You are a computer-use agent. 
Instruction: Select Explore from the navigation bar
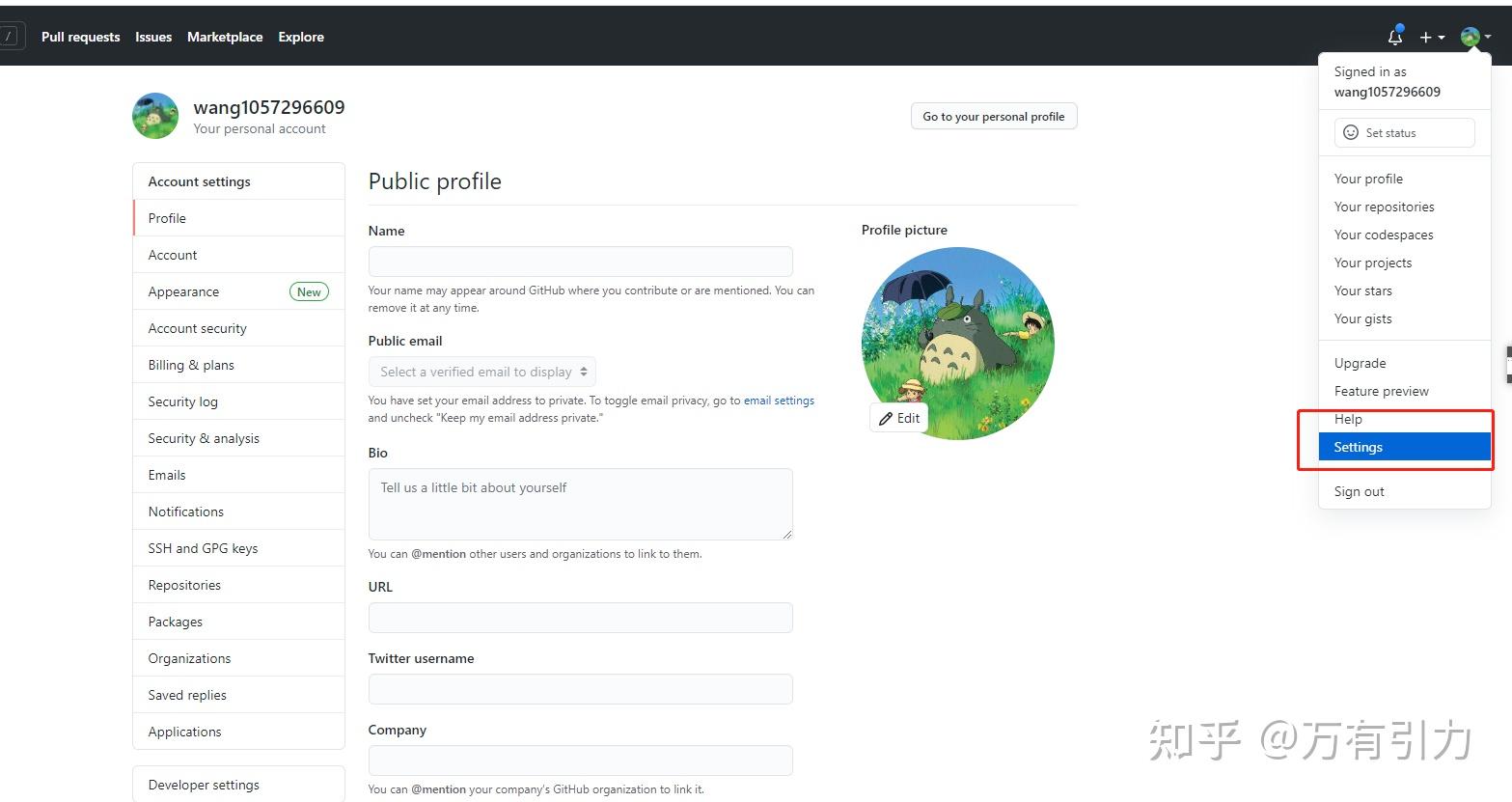point(300,37)
